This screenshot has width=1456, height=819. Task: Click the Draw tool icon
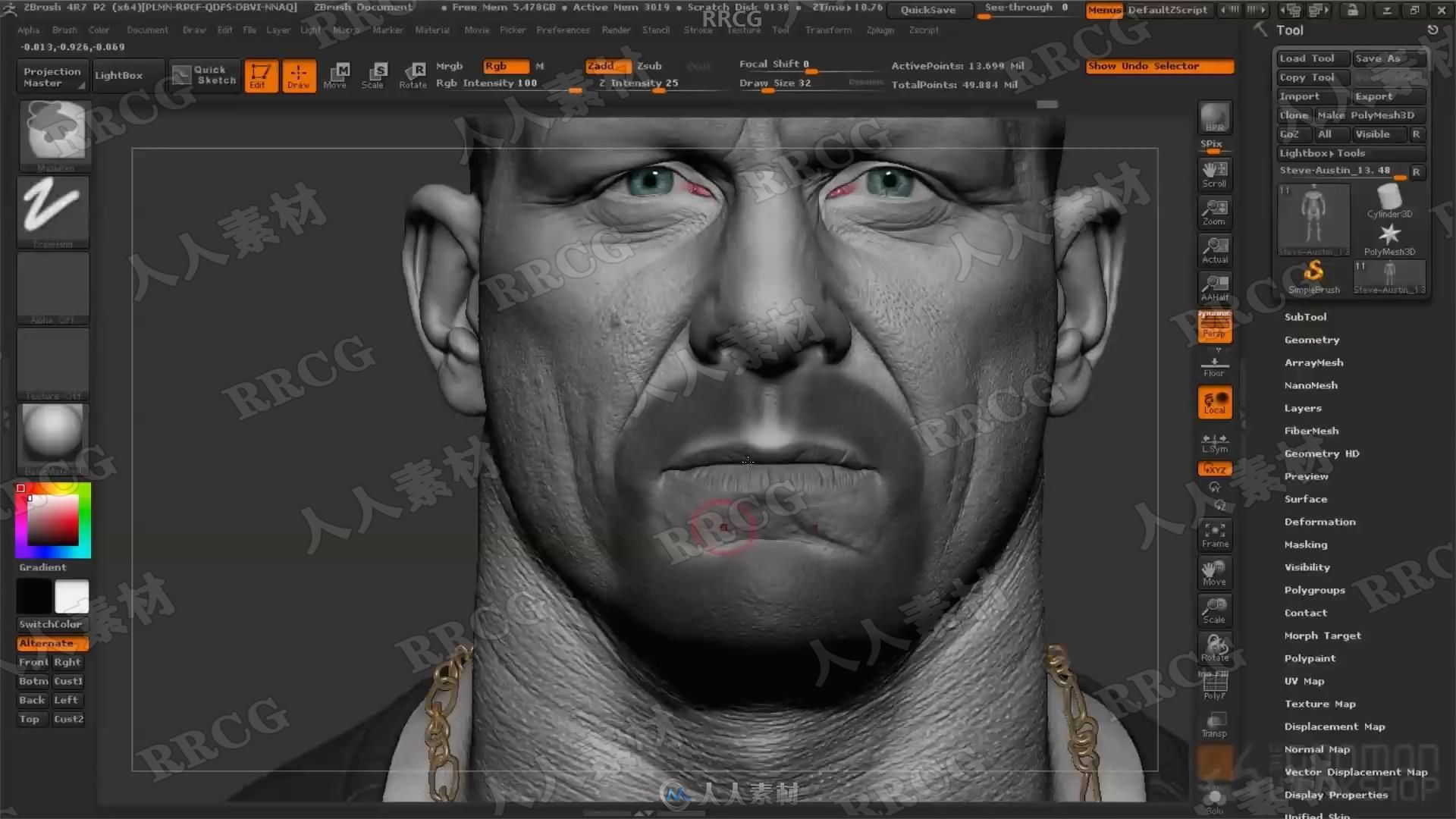tap(297, 74)
